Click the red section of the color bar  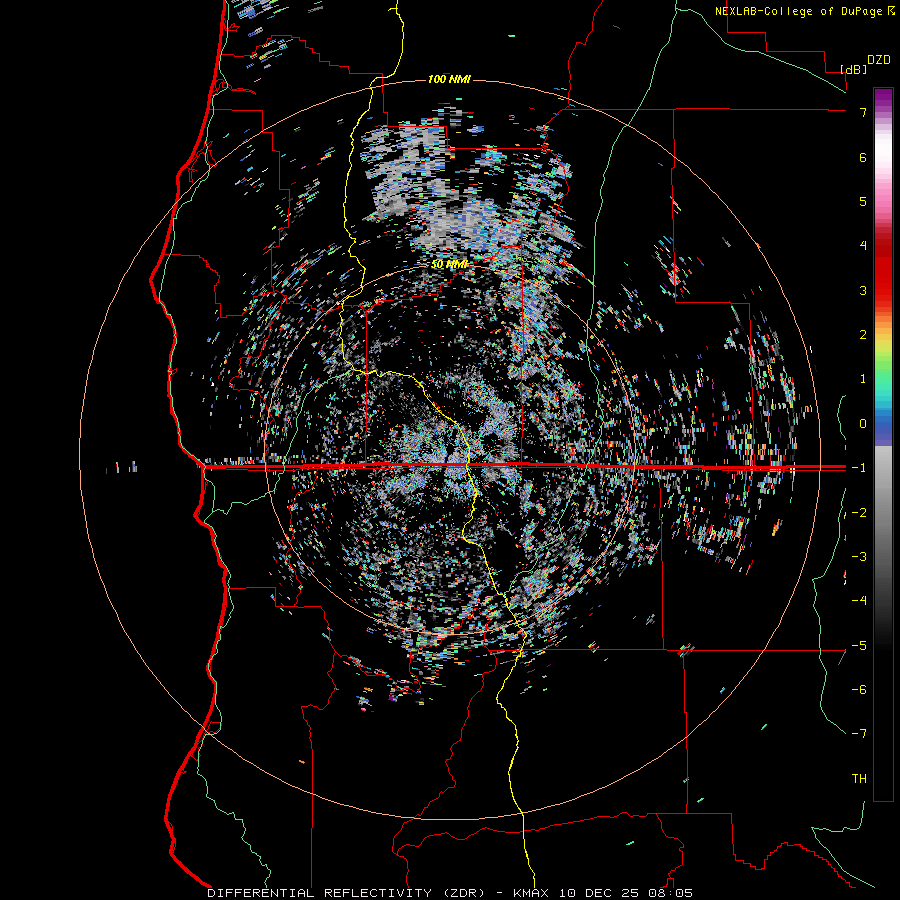tap(883, 270)
